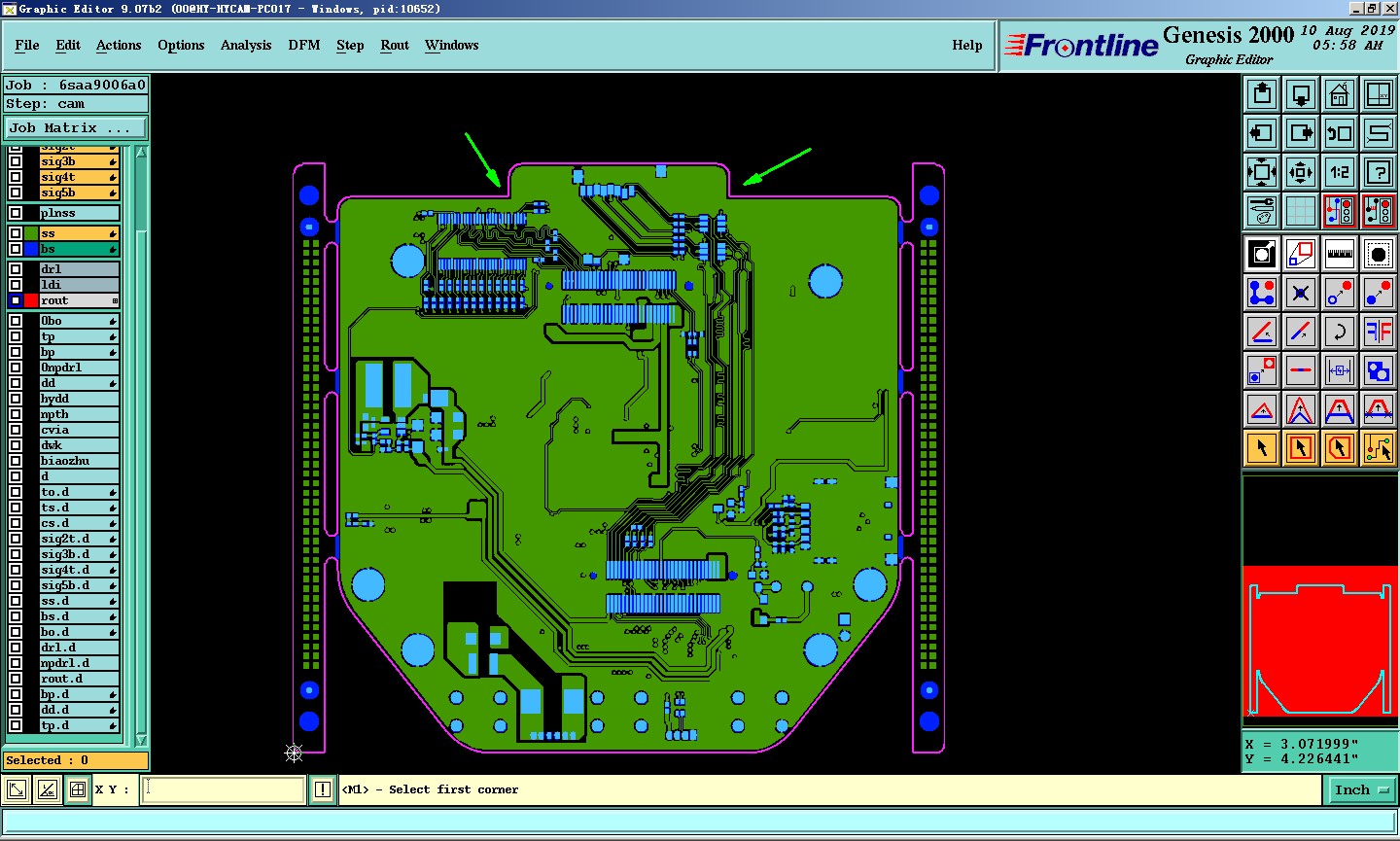Image resolution: width=1400 pixels, height=841 pixels.
Task: Open the Inch units dropdown
Action: pos(1361,790)
